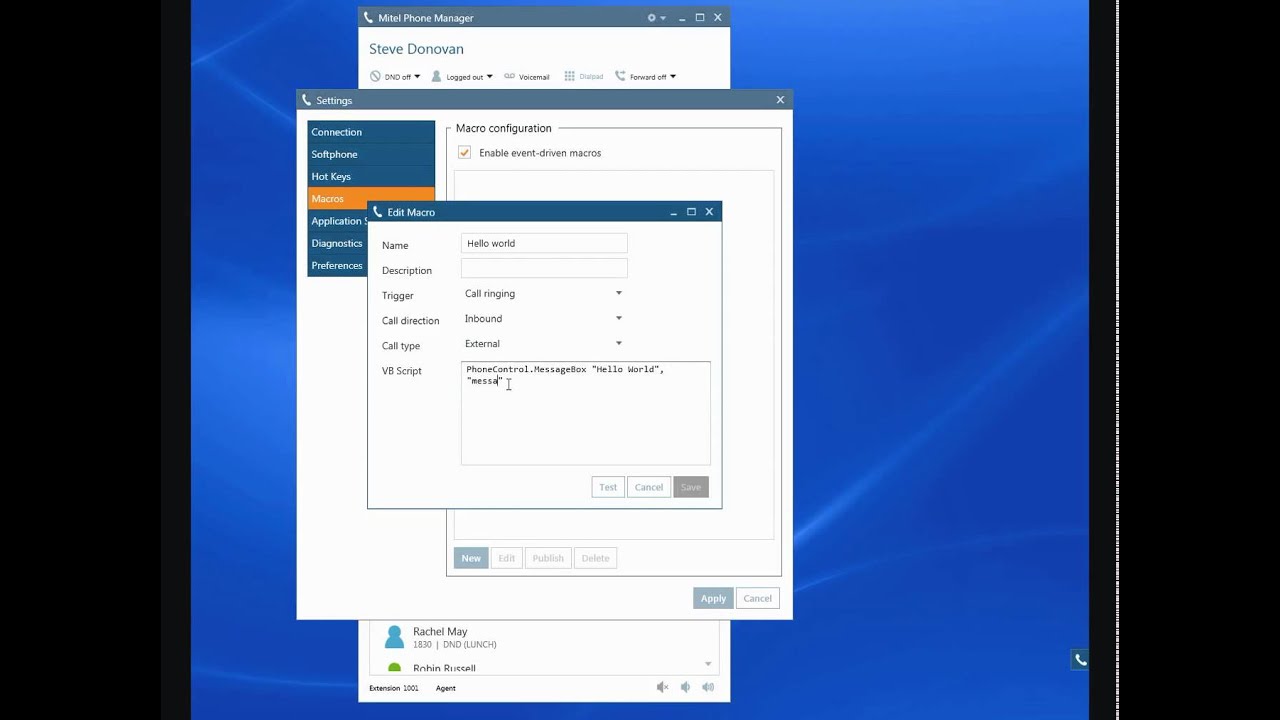
Task: Click the Agent status text
Action: click(x=446, y=688)
